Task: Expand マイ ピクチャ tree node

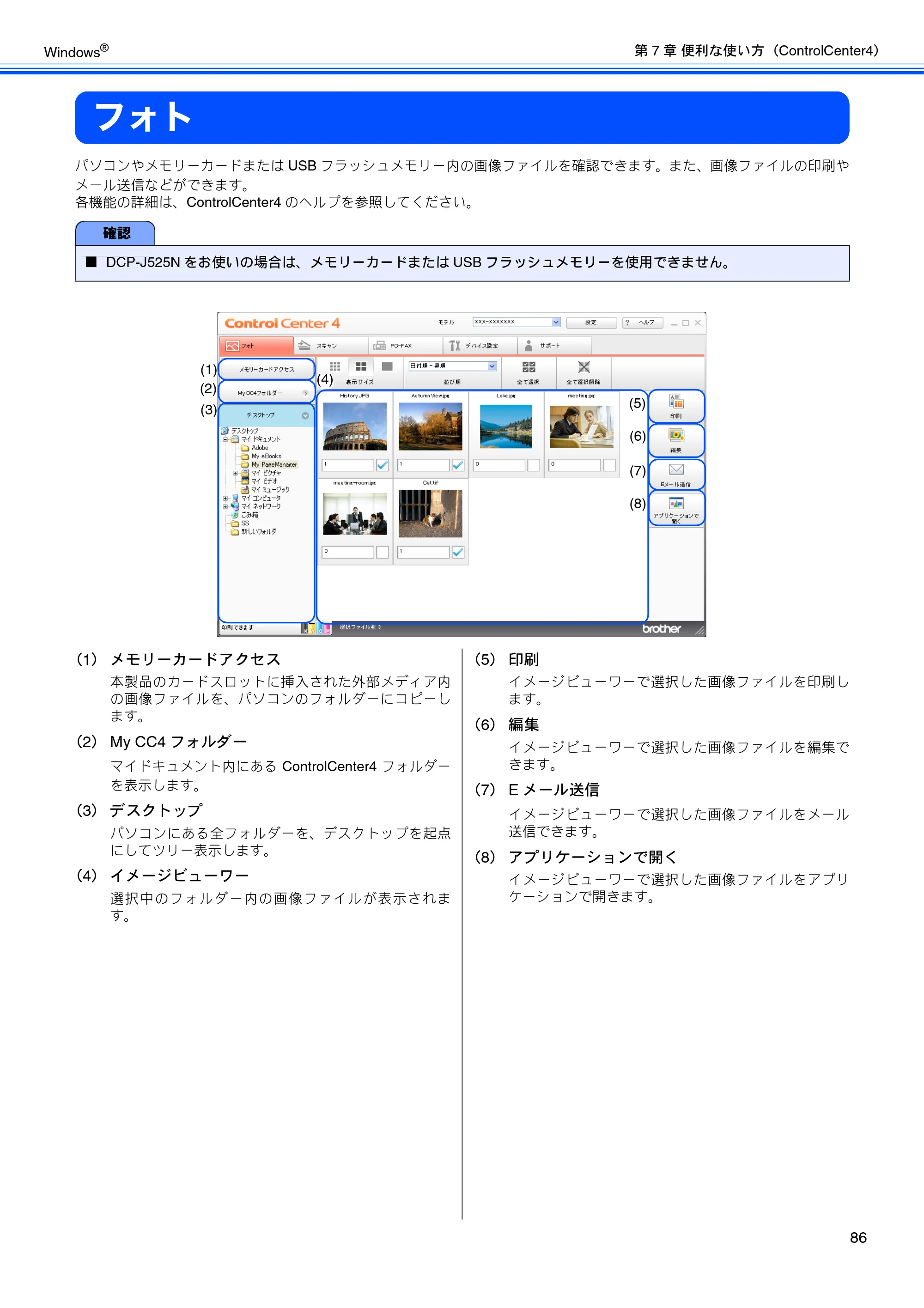Action: (x=235, y=473)
